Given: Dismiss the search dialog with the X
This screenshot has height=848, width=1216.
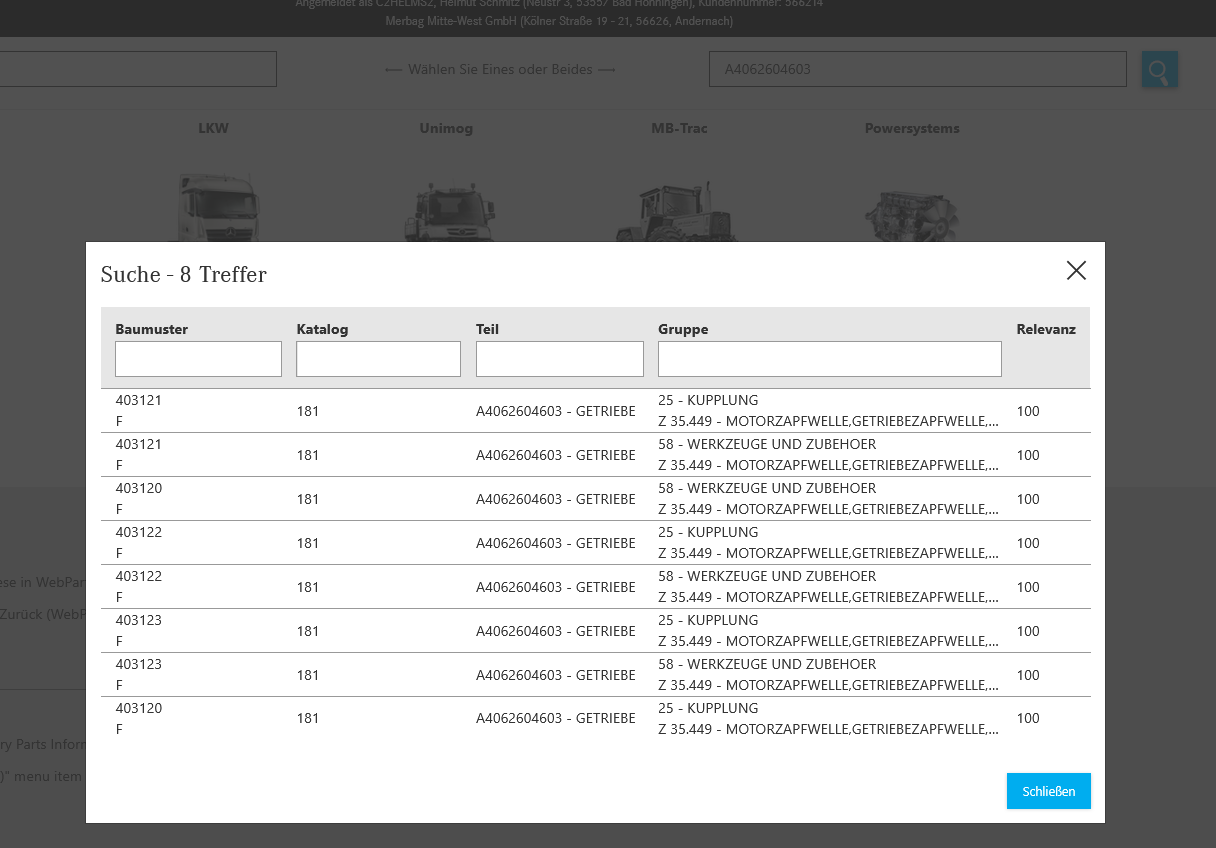Looking at the screenshot, I should pyautogui.click(x=1076, y=270).
